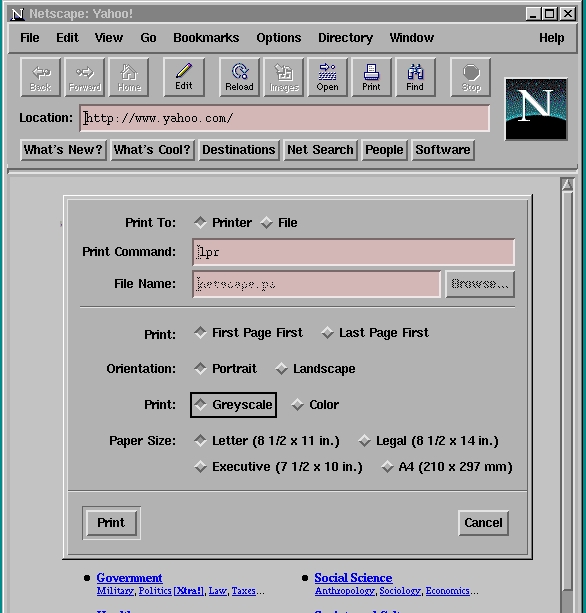Choose Legal (8 1/2 x 14 in.) paper

pos(428,441)
